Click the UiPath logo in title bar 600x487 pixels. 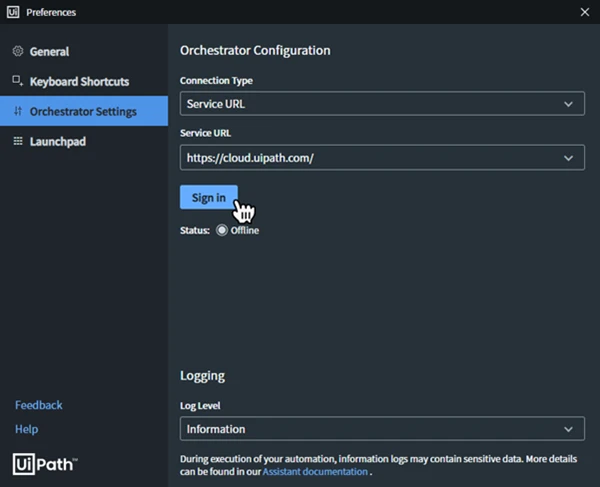point(13,12)
